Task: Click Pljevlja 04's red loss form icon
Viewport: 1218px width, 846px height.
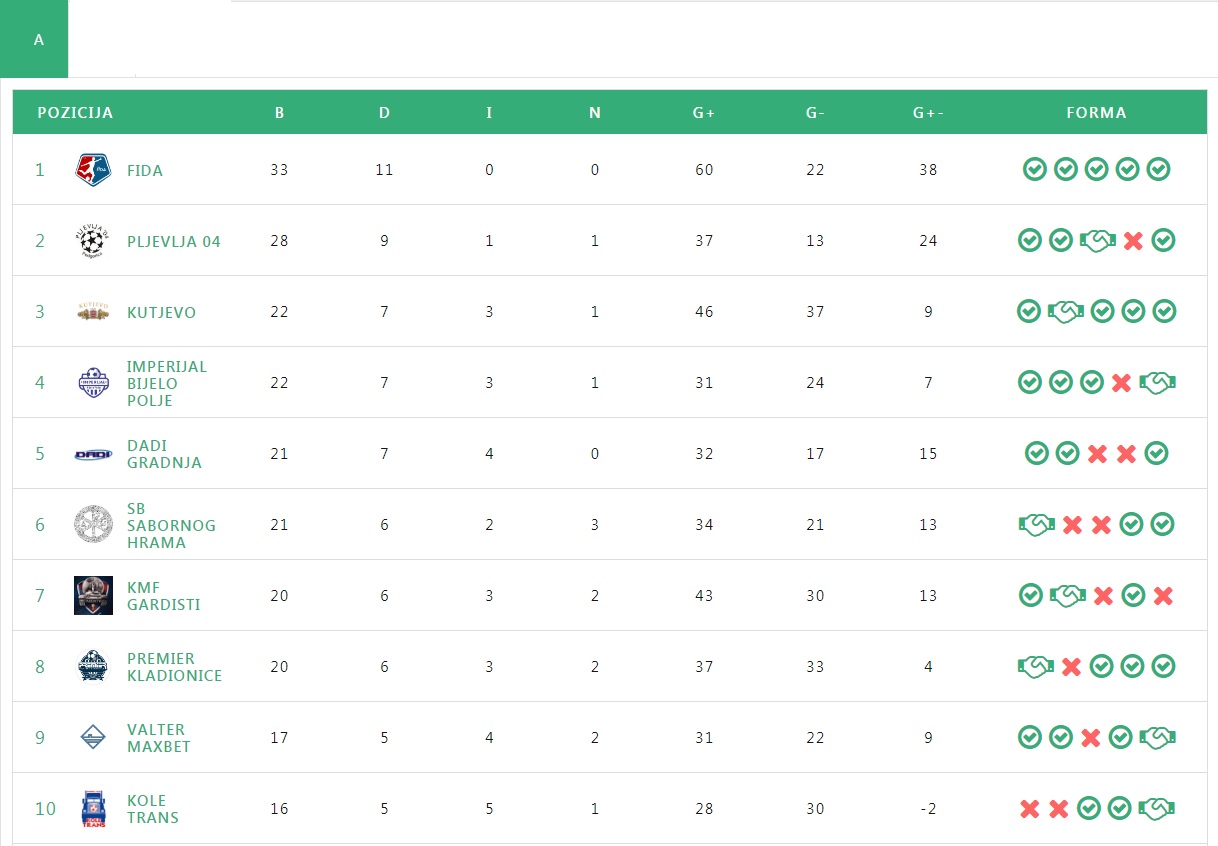Action: pos(1132,241)
